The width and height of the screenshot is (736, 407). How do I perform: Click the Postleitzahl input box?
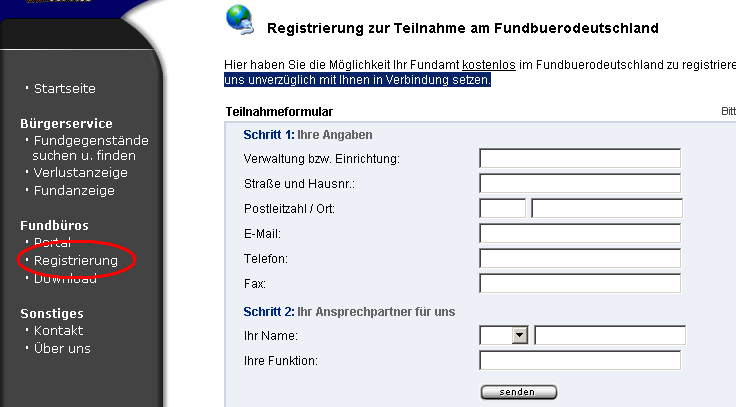point(502,208)
